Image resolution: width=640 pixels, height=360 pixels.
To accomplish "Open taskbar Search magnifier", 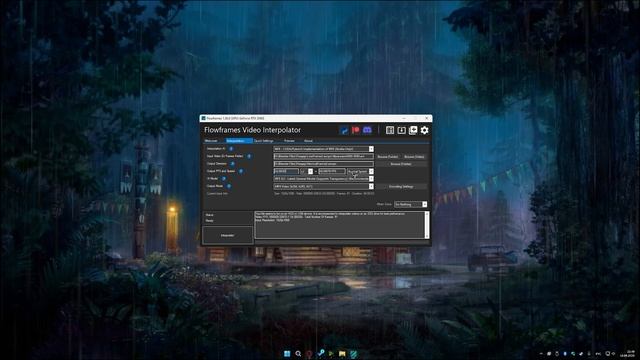I will tap(298, 353).
